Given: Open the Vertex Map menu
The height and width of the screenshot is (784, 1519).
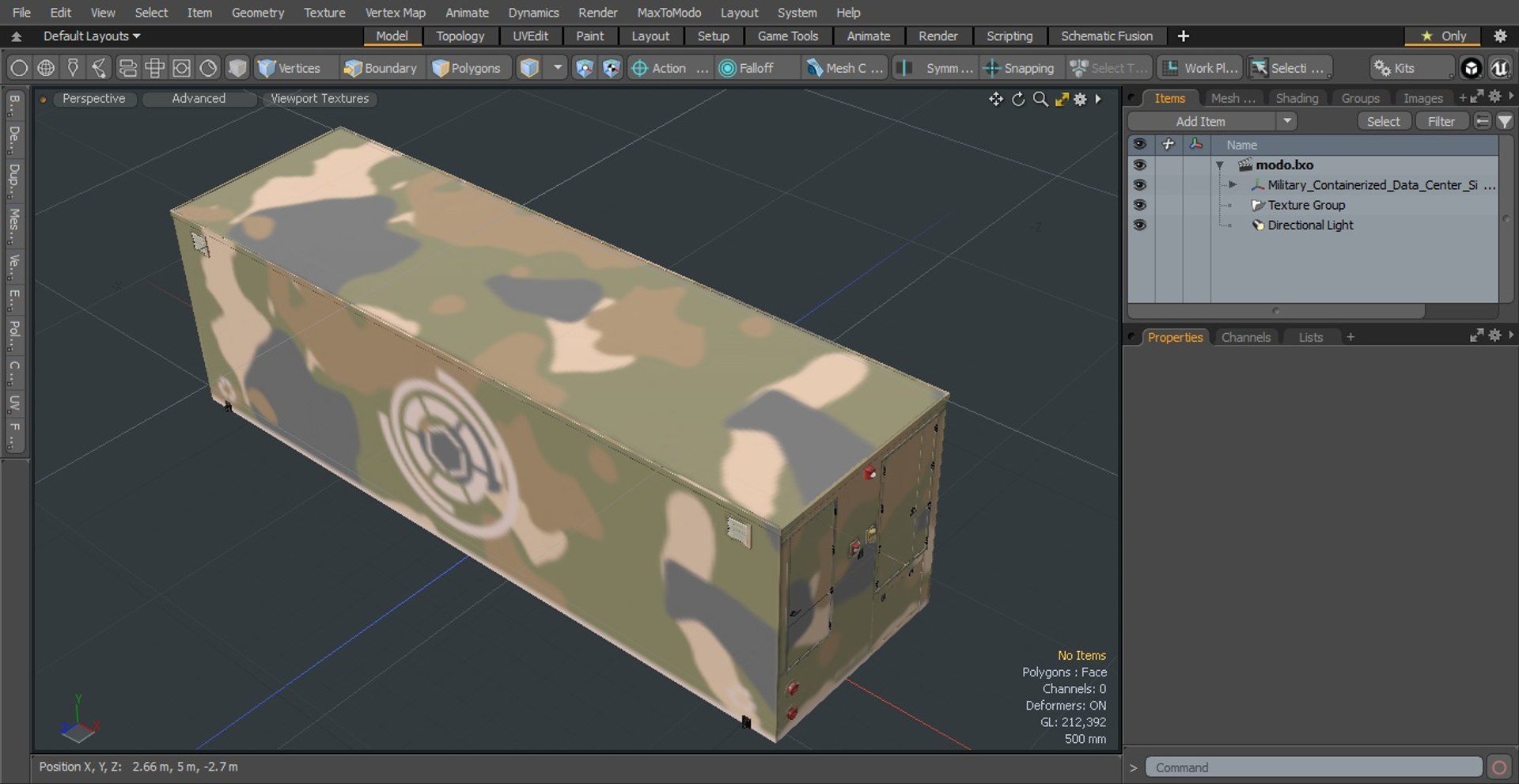Looking at the screenshot, I should (x=395, y=13).
